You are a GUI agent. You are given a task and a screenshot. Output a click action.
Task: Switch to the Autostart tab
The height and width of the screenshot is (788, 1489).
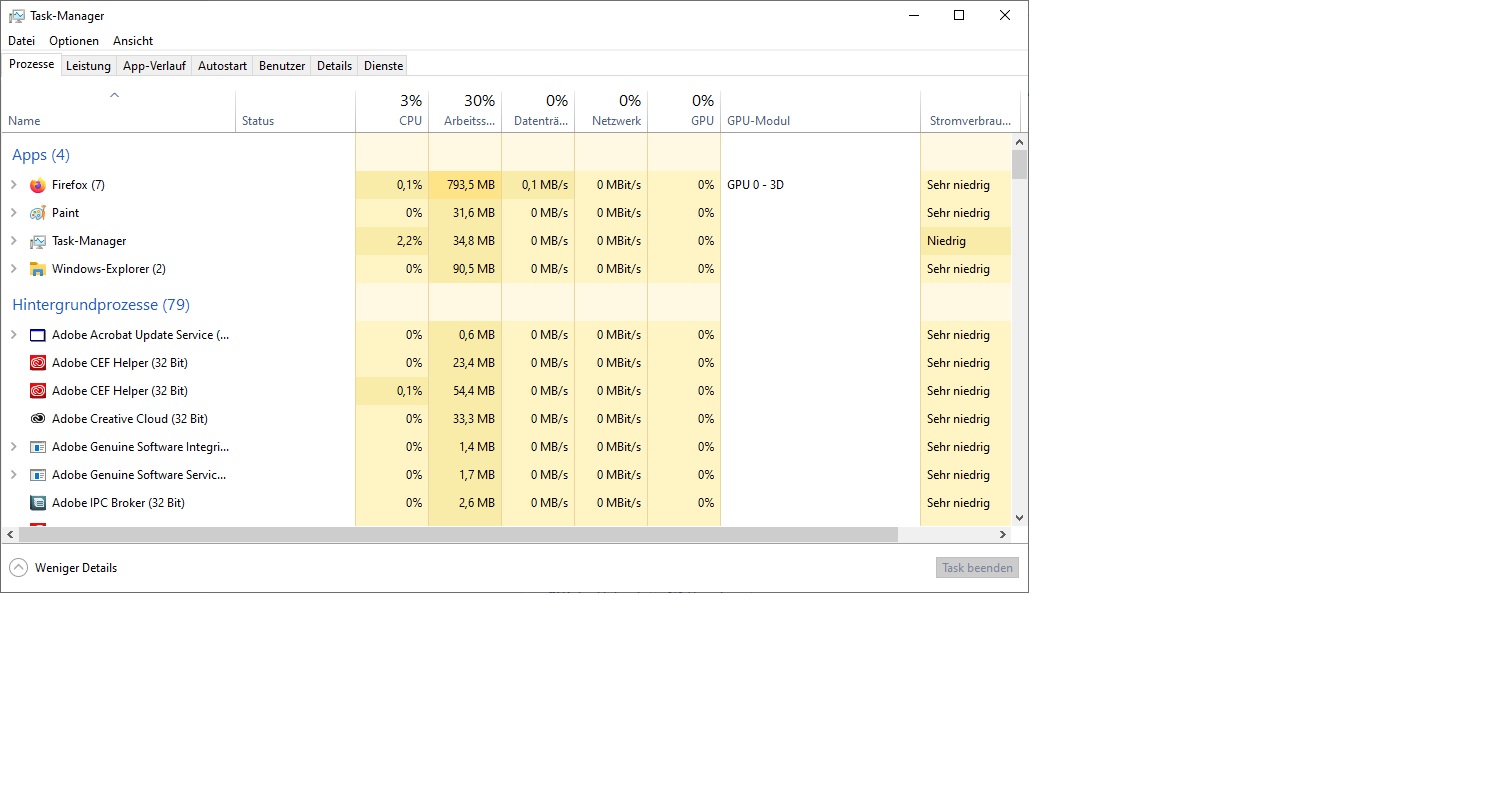point(222,66)
